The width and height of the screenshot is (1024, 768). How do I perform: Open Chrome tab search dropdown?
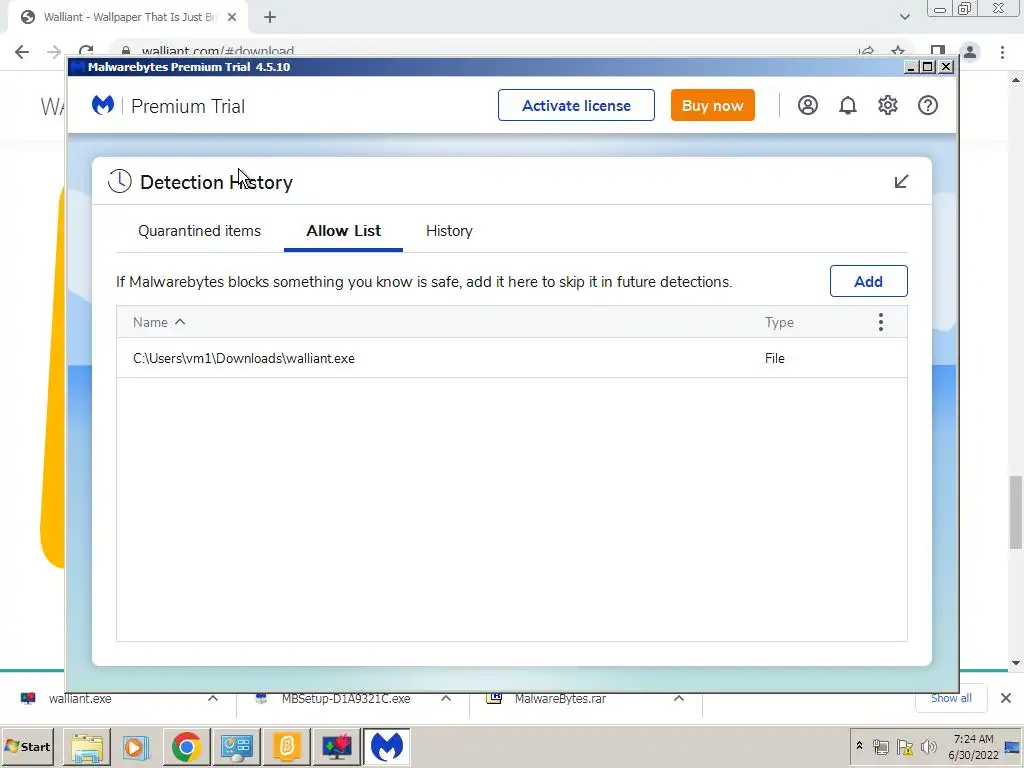pyautogui.click(x=904, y=17)
